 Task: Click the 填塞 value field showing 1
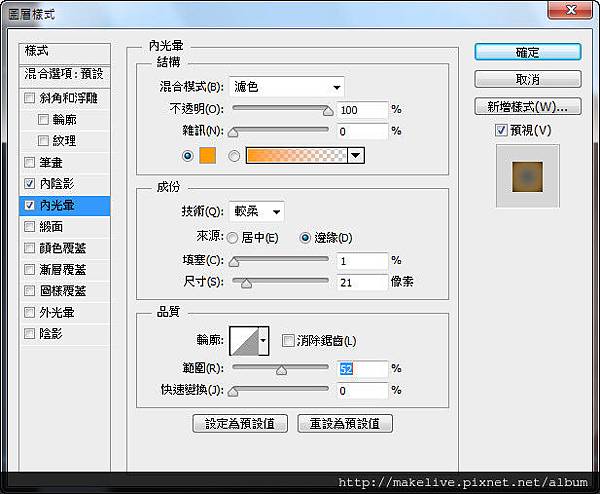tap(362, 261)
